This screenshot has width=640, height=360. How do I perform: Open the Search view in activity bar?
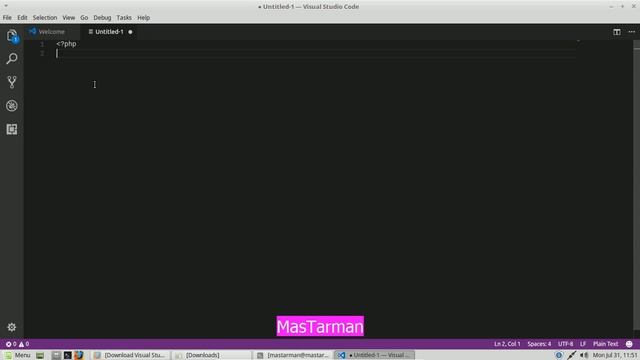click(x=12, y=59)
